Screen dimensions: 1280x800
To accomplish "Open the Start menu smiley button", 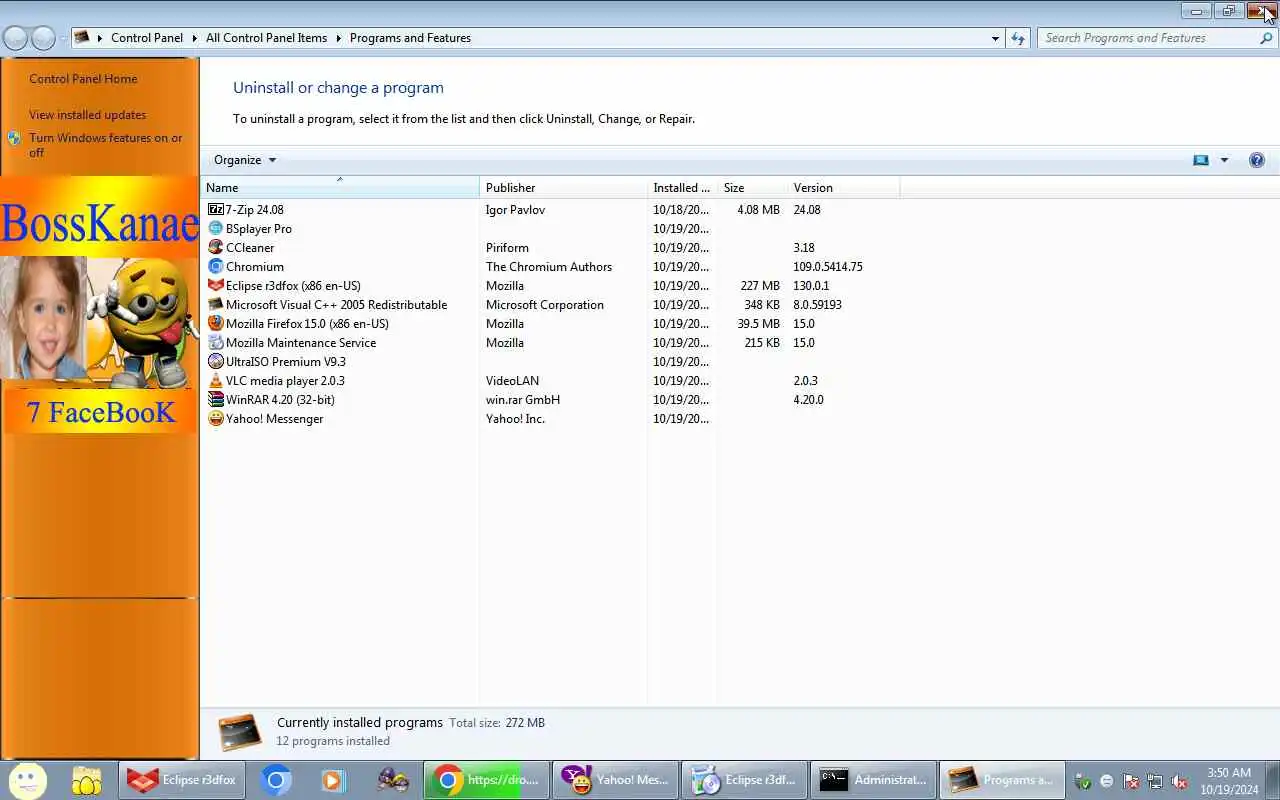I will pos(27,780).
